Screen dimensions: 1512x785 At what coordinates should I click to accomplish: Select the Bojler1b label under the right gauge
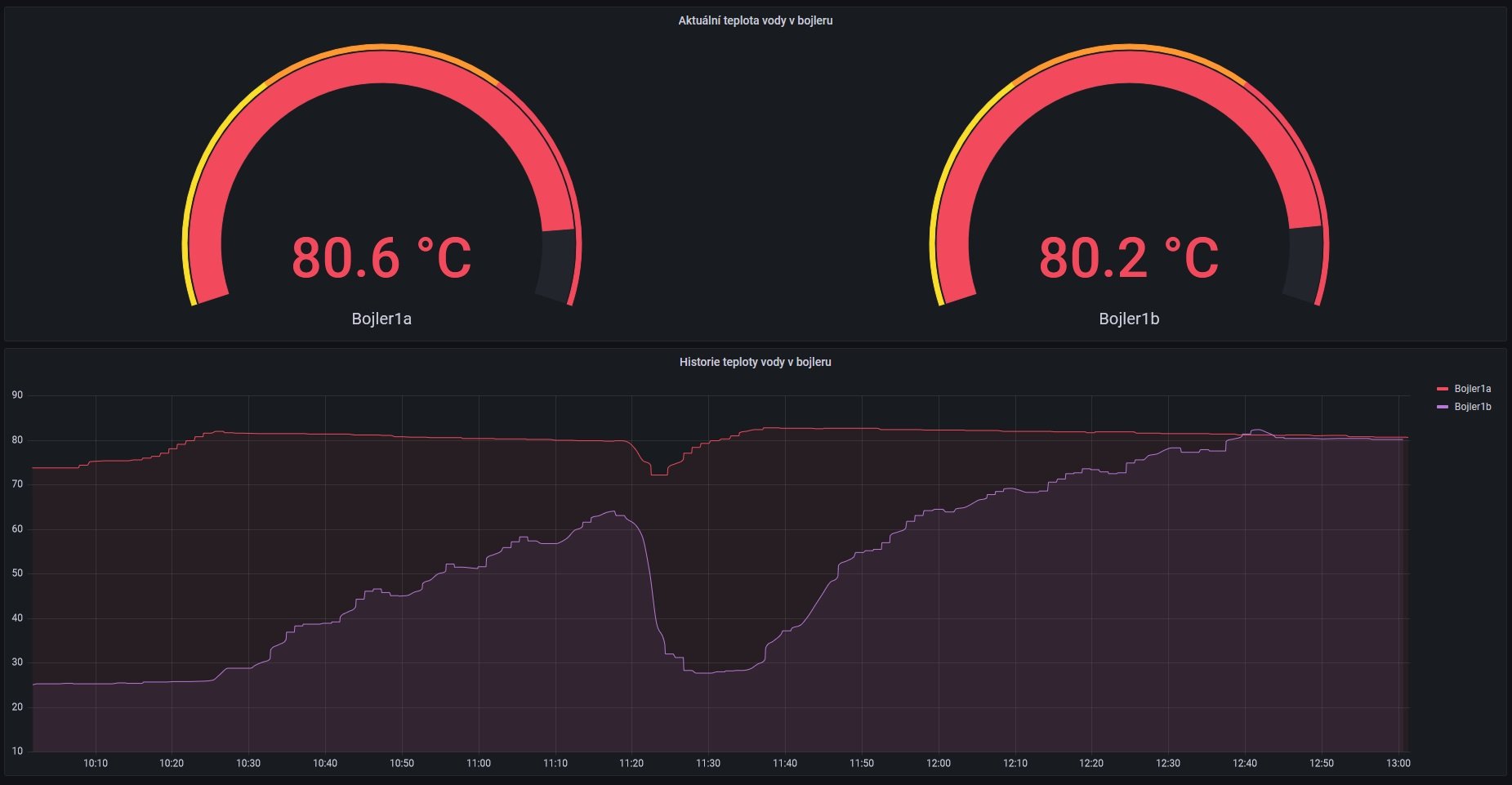click(x=1128, y=319)
